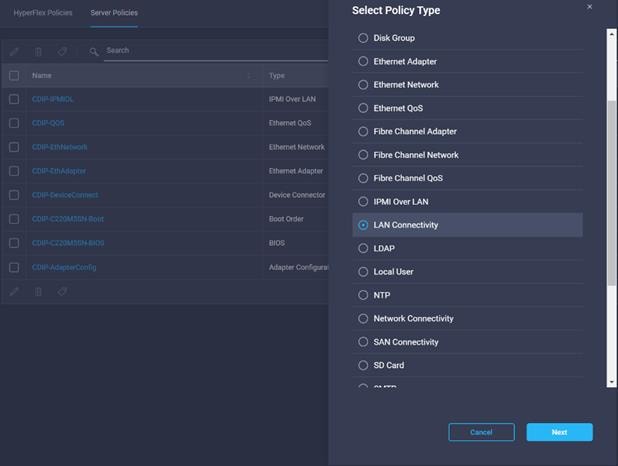Select the Ethernet Network policy type
Viewport: 618px width, 466px height.
(363, 85)
